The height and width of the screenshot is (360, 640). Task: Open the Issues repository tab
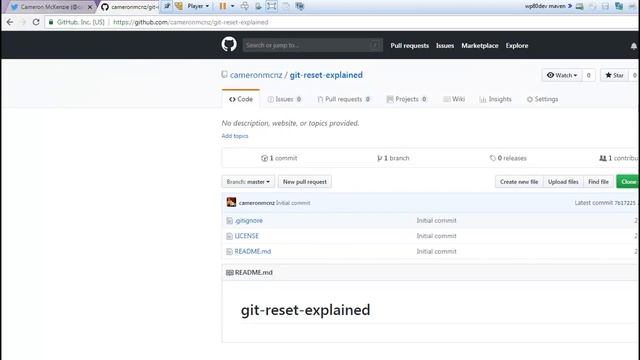click(284, 99)
